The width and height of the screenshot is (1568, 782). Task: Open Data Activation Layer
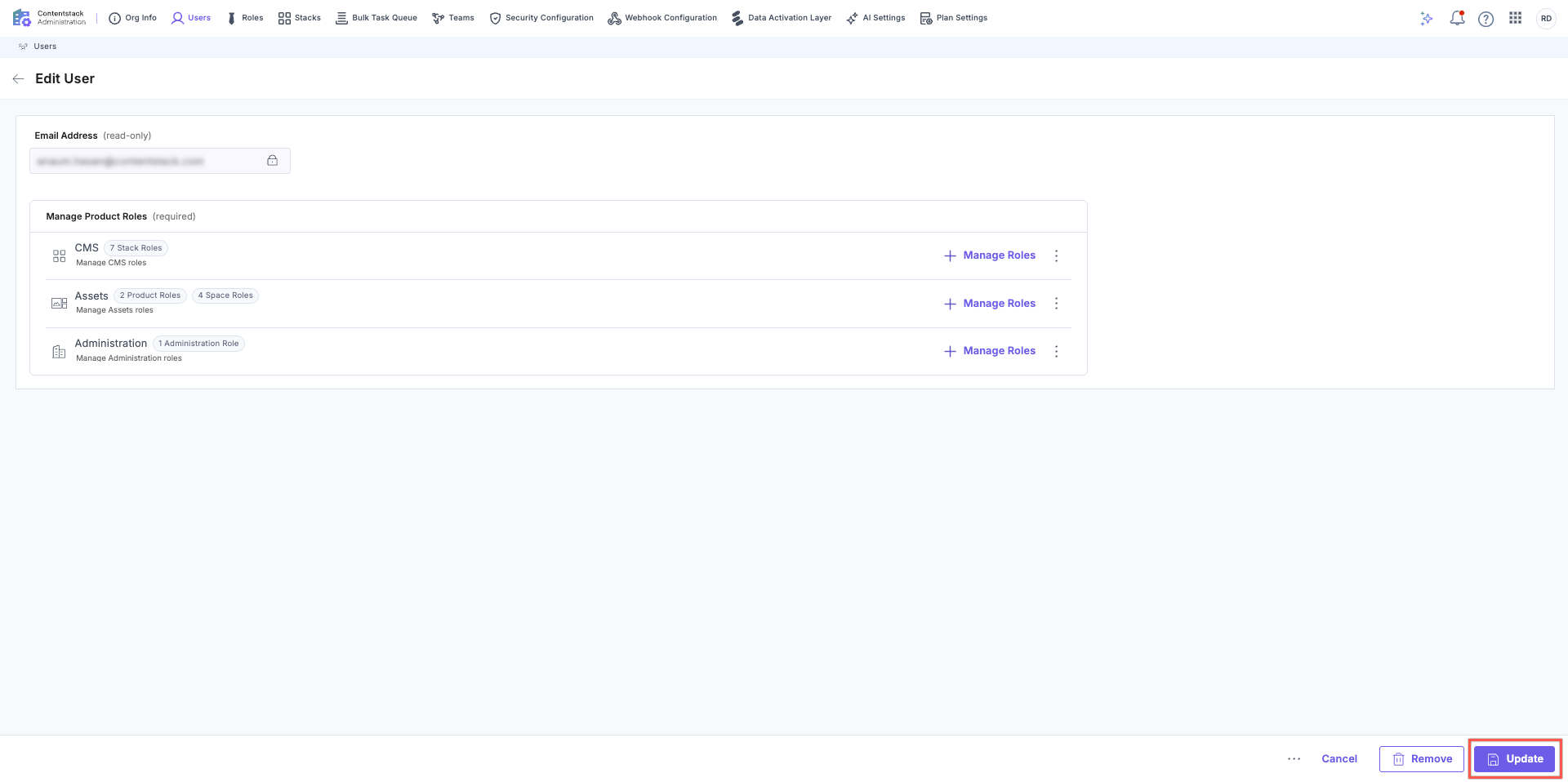click(782, 18)
